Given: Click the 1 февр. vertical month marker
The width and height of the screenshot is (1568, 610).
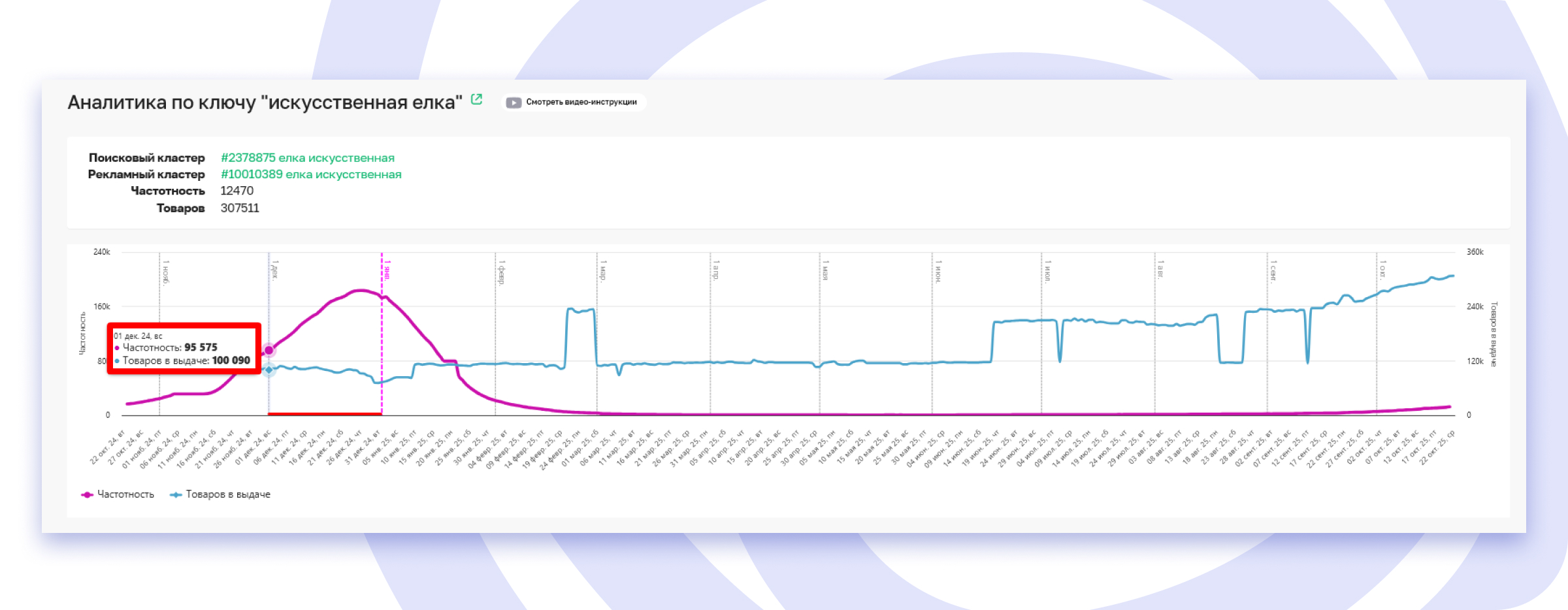Looking at the screenshot, I should (495, 327).
